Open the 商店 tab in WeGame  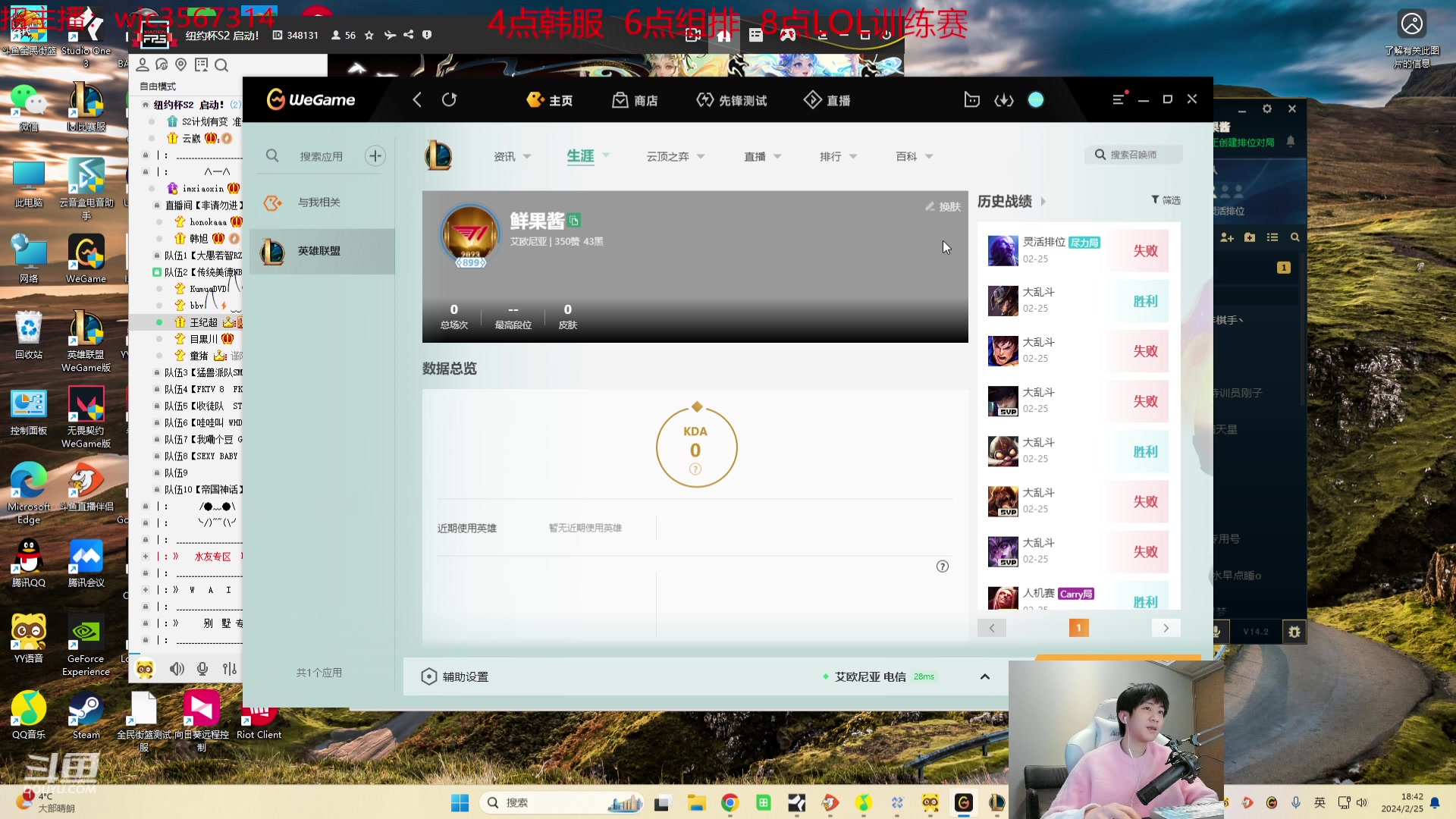(x=635, y=100)
